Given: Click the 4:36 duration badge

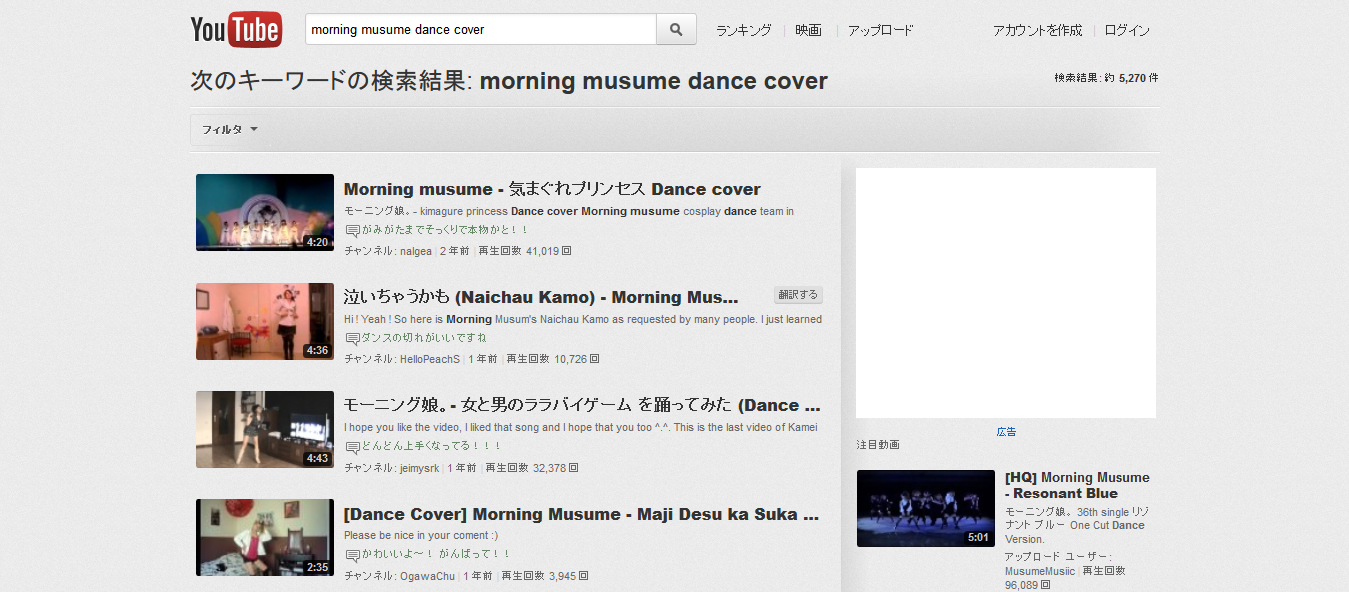Looking at the screenshot, I should pyautogui.click(x=318, y=351).
